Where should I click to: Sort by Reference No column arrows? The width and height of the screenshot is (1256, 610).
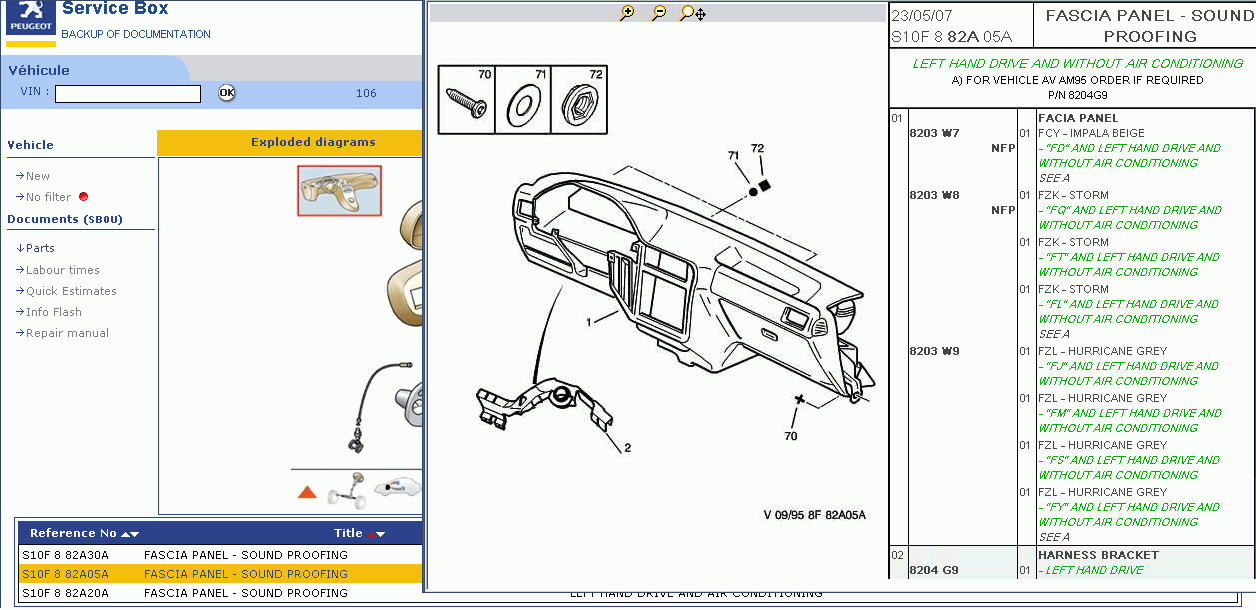coord(130,534)
